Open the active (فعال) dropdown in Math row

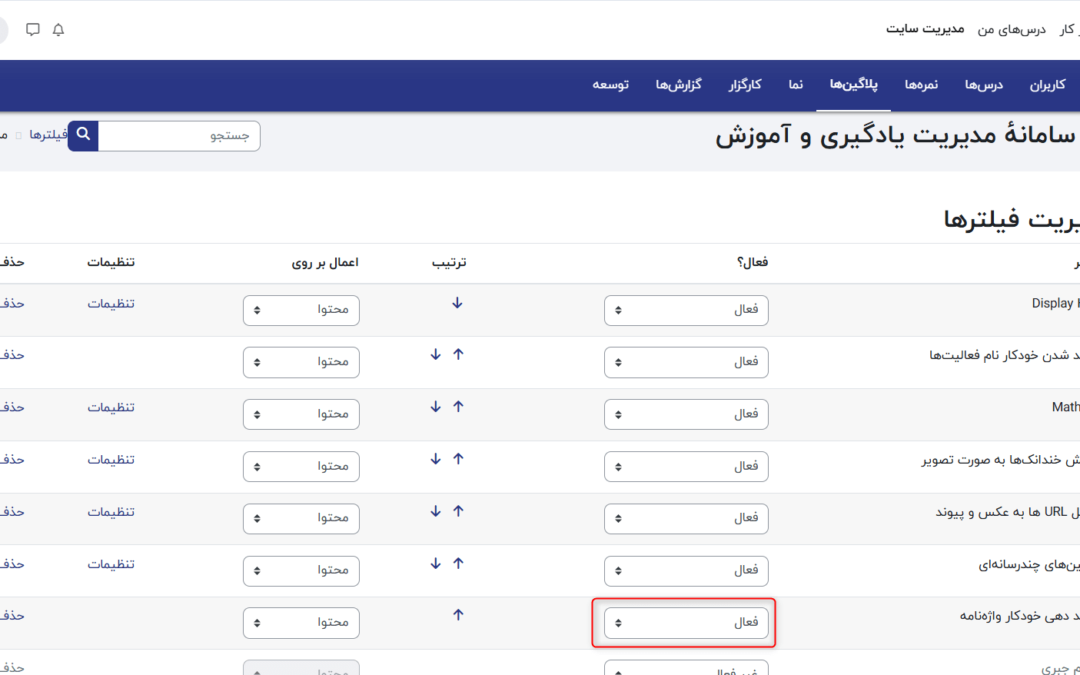click(686, 414)
